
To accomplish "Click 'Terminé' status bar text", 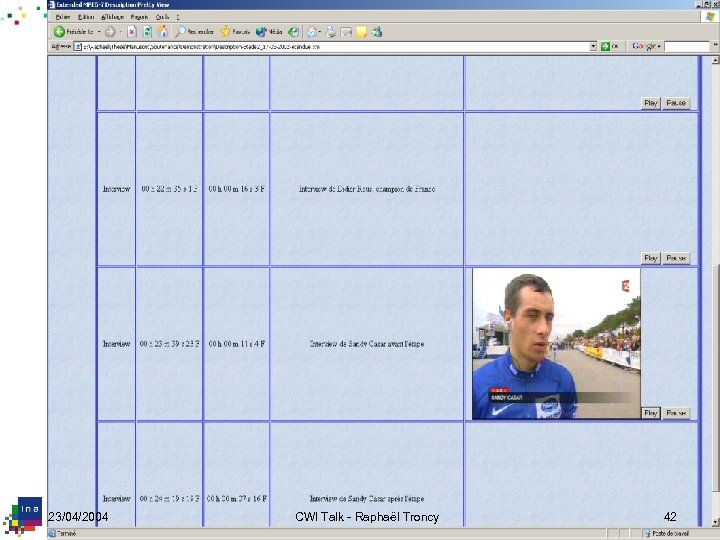I will [x=67, y=534].
